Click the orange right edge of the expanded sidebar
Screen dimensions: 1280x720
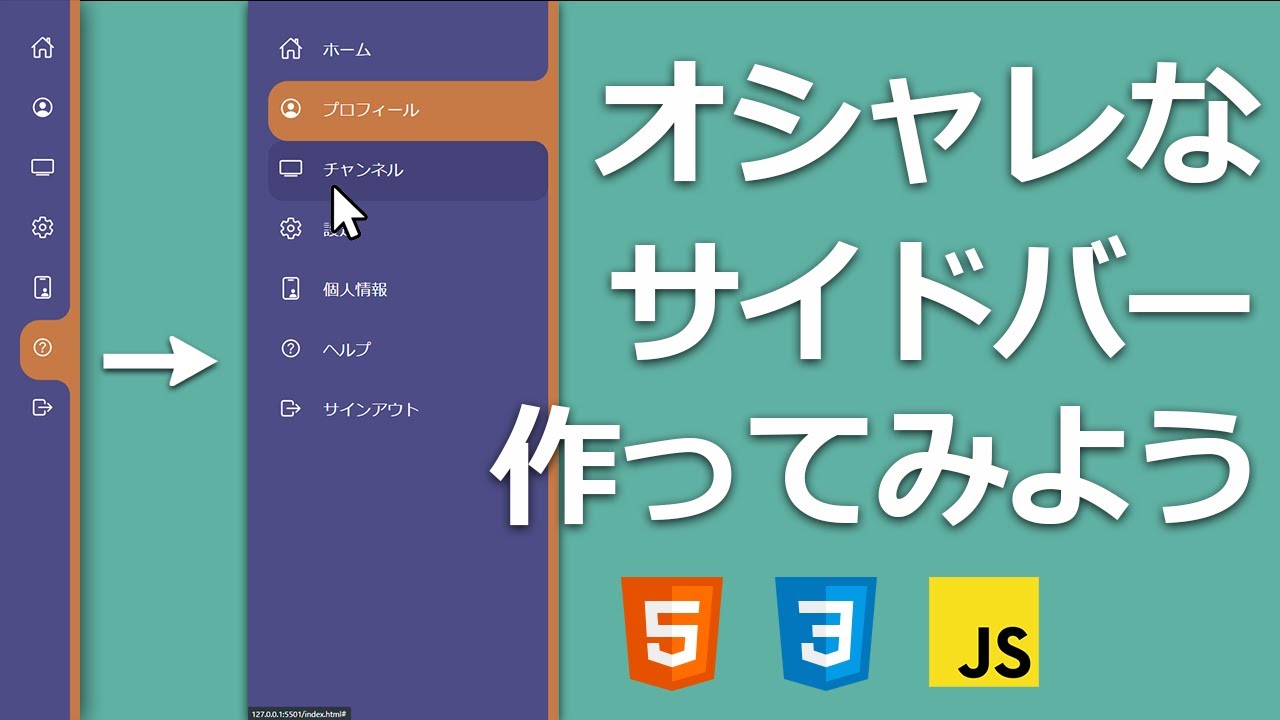coord(553,400)
